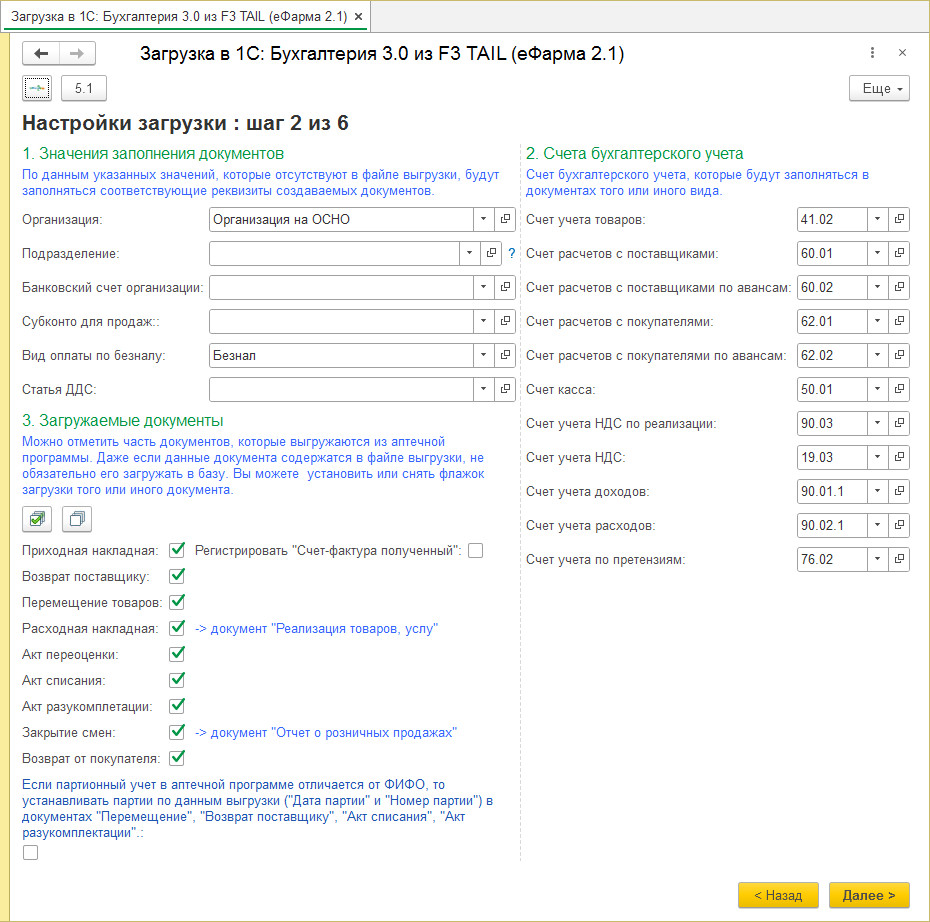This screenshot has height=922, width=930.
Task: Expand the Субконто для продаж dropdown
Action: click(x=484, y=321)
